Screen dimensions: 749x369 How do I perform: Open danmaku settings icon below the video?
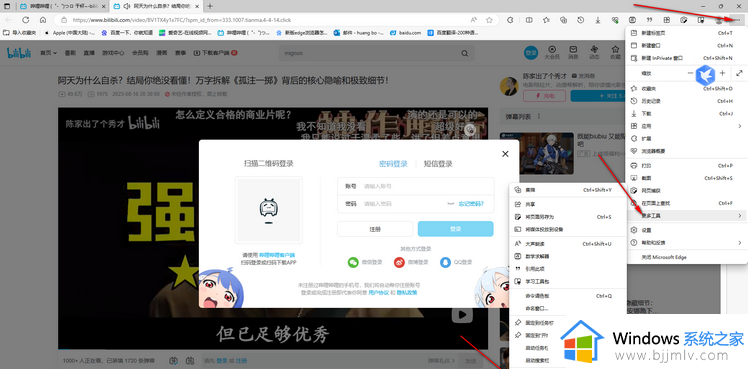coord(190,360)
